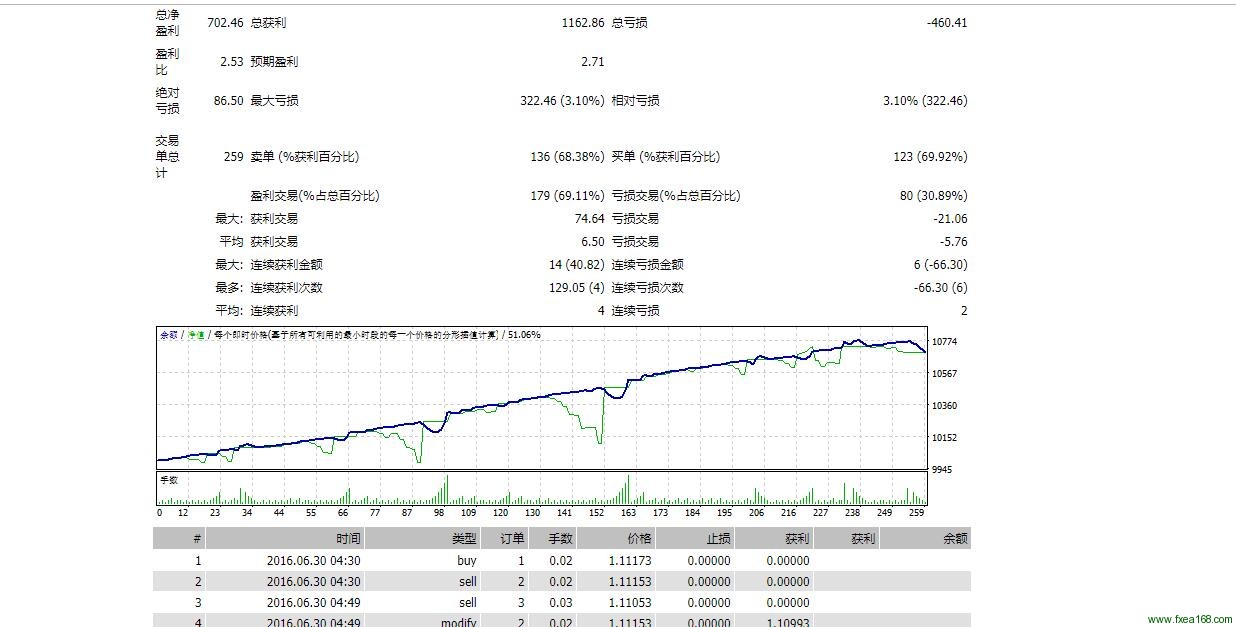1236x627 pixels.
Task: Click the 买单 (%获利百分比) label
Action: (x=665, y=156)
